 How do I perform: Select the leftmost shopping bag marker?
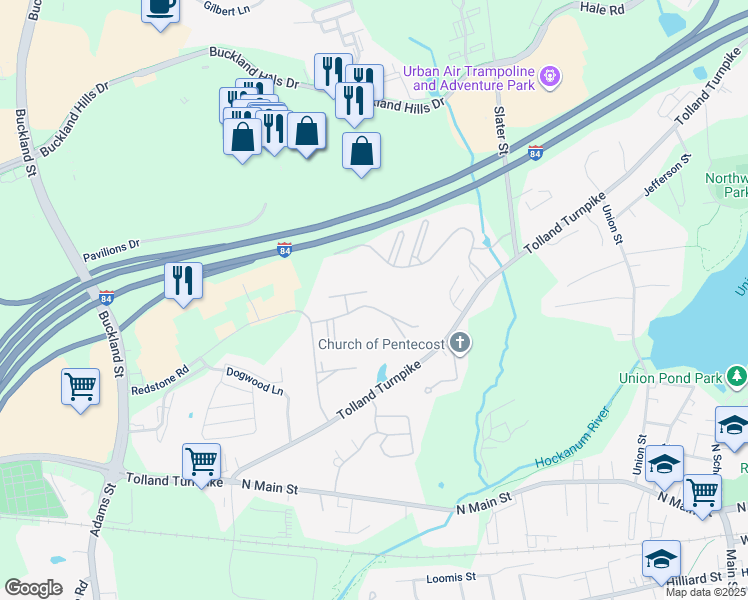[x=243, y=137]
